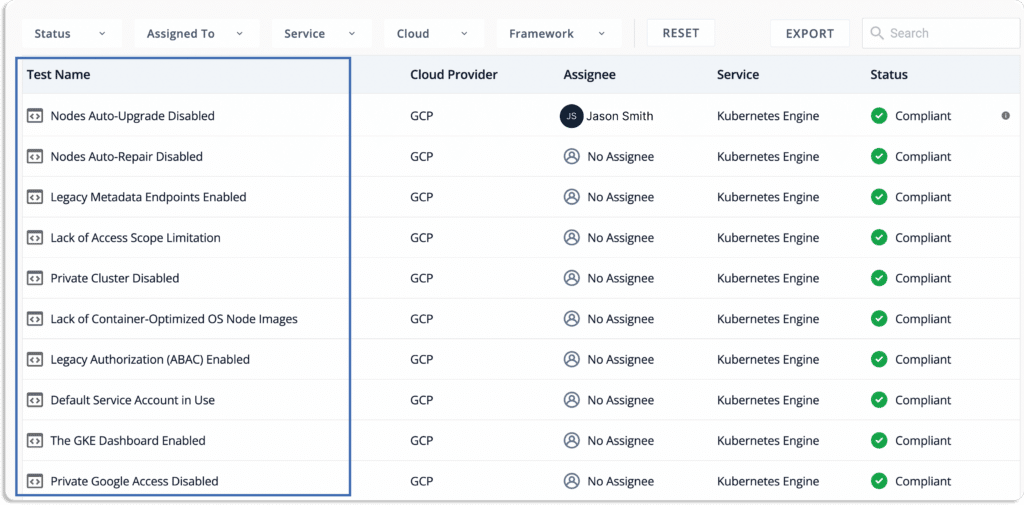The width and height of the screenshot is (1024, 505).
Task: Click code icon beside The GKE Dashboard Enabled
Action: [34, 440]
